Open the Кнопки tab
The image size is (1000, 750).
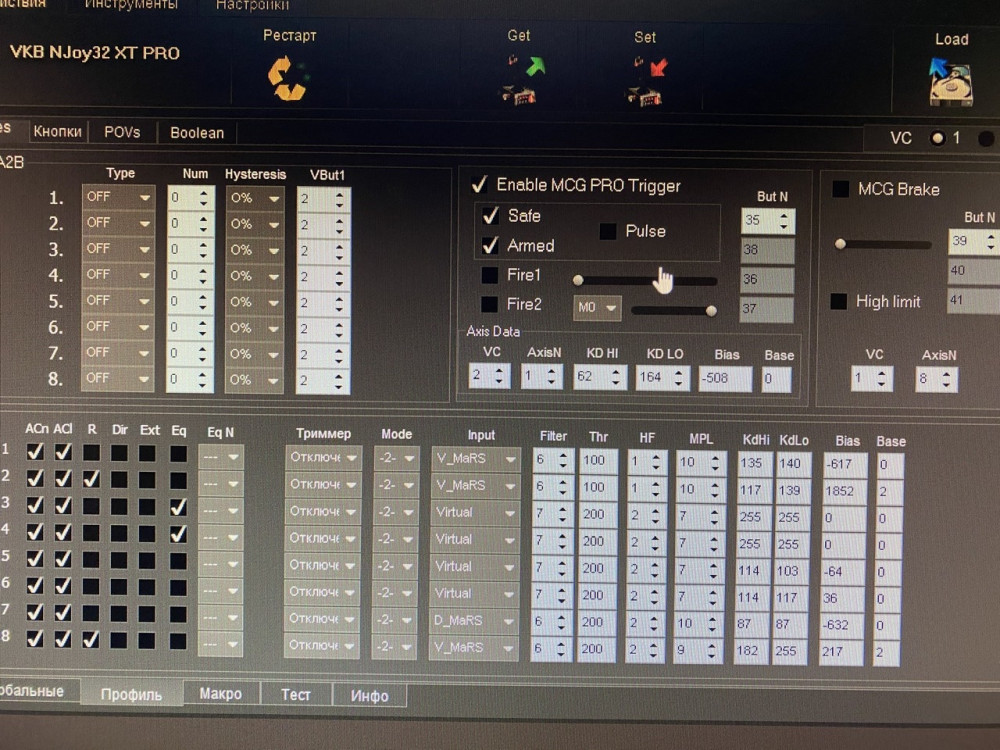pyautogui.click(x=57, y=131)
